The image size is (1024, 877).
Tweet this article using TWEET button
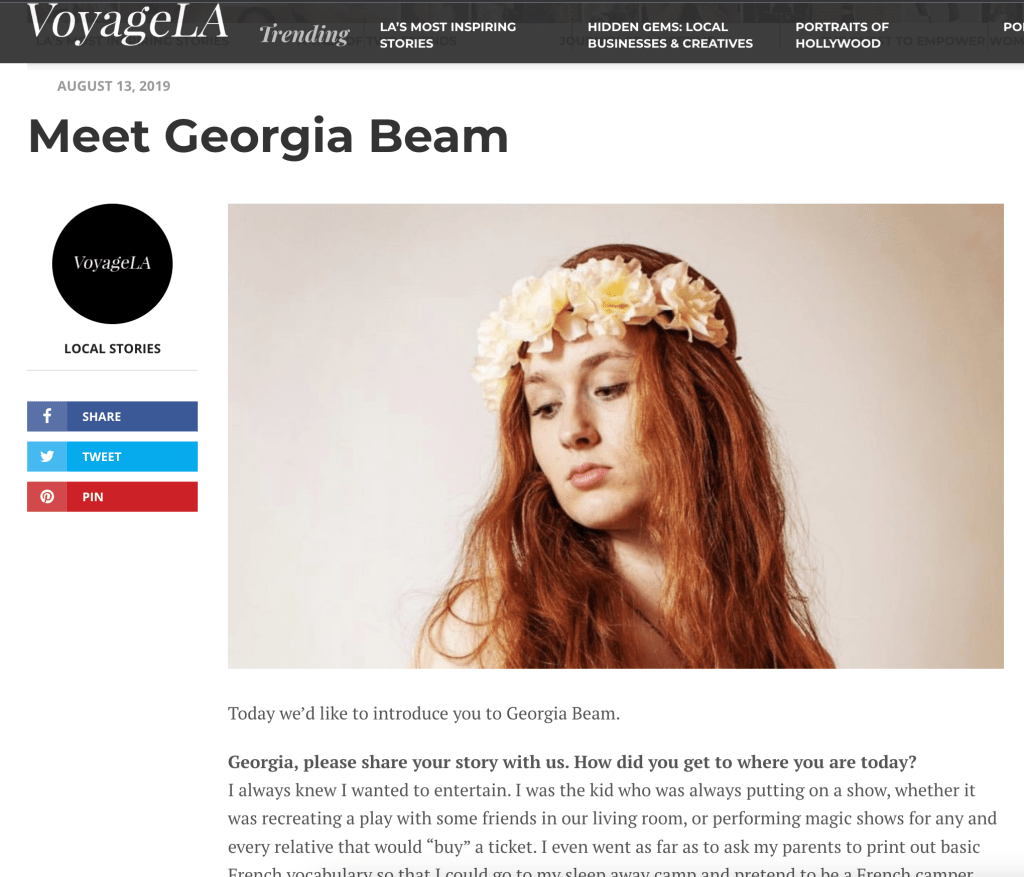click(x=112, y=456)
